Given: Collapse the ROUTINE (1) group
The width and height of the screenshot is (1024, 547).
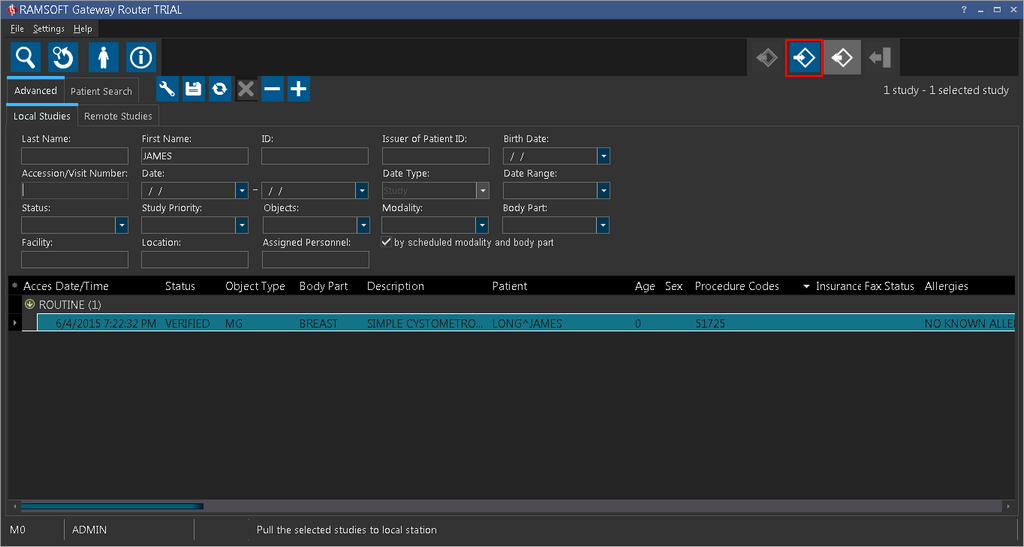Looking at the screenshot, I should click(30, 304).
